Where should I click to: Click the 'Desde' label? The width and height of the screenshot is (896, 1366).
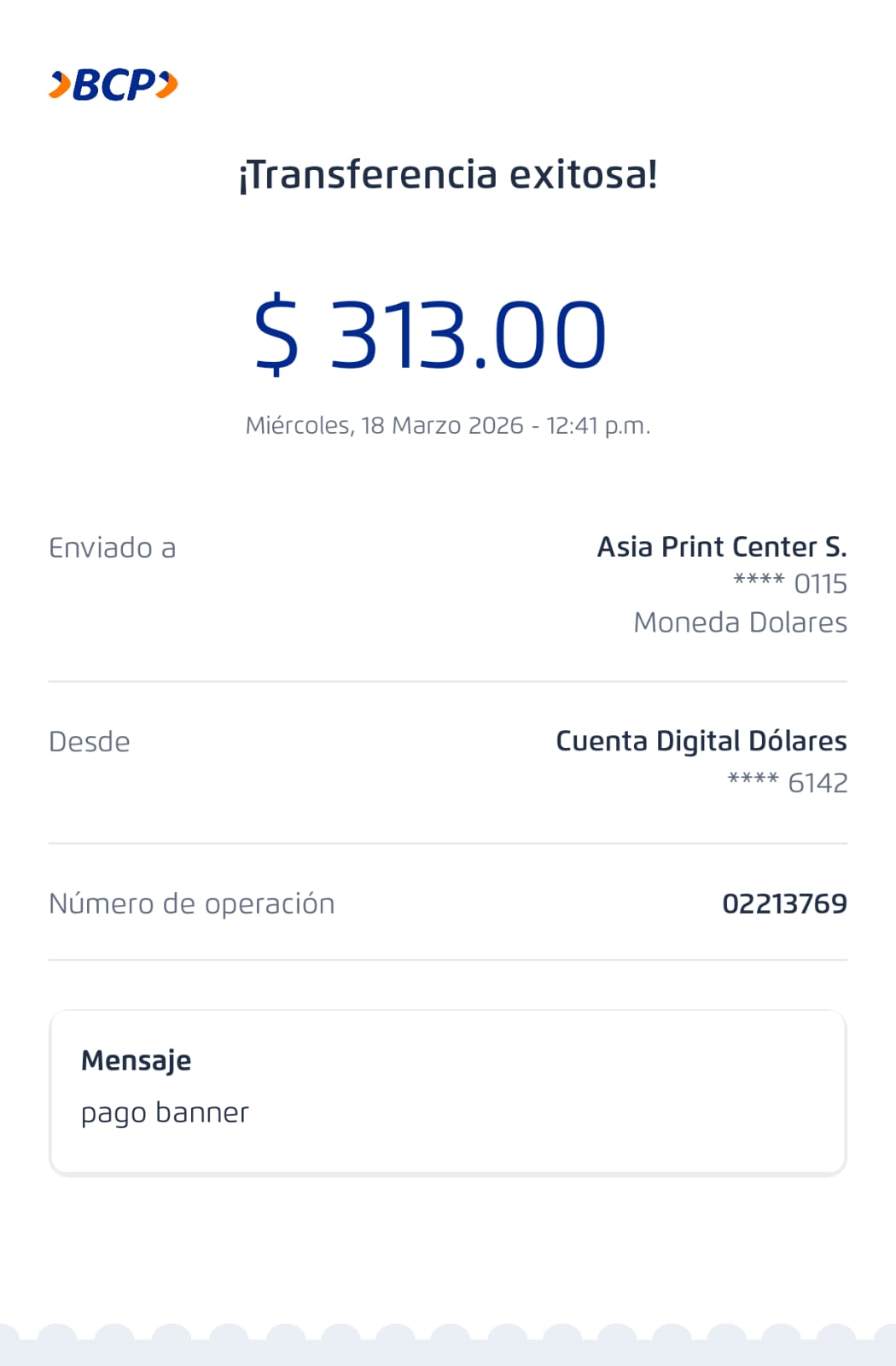(x=90, y=742)
